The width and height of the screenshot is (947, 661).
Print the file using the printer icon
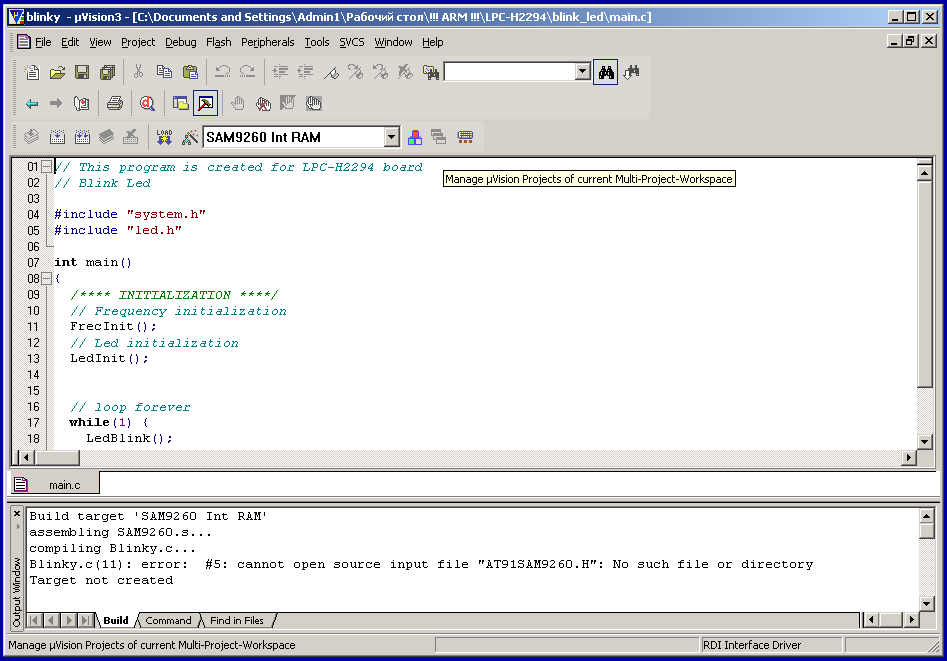[115, 103]
